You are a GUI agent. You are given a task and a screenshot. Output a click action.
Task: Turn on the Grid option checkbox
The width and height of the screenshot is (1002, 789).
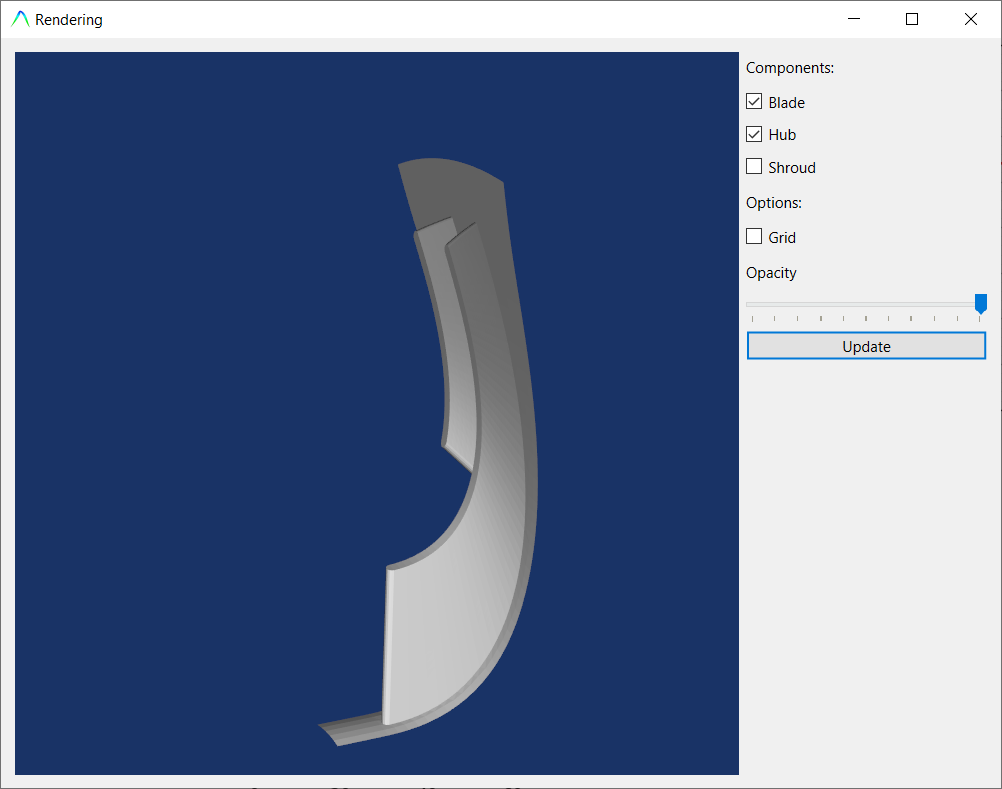coord(754,237)
